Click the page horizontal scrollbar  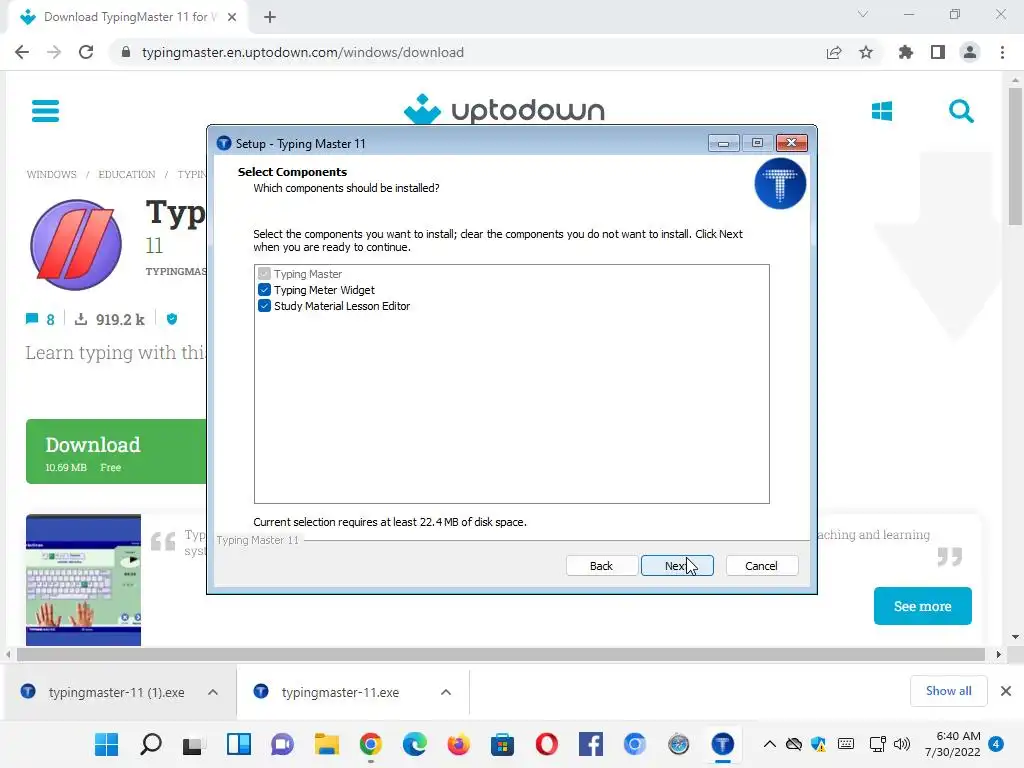[500, 654]
